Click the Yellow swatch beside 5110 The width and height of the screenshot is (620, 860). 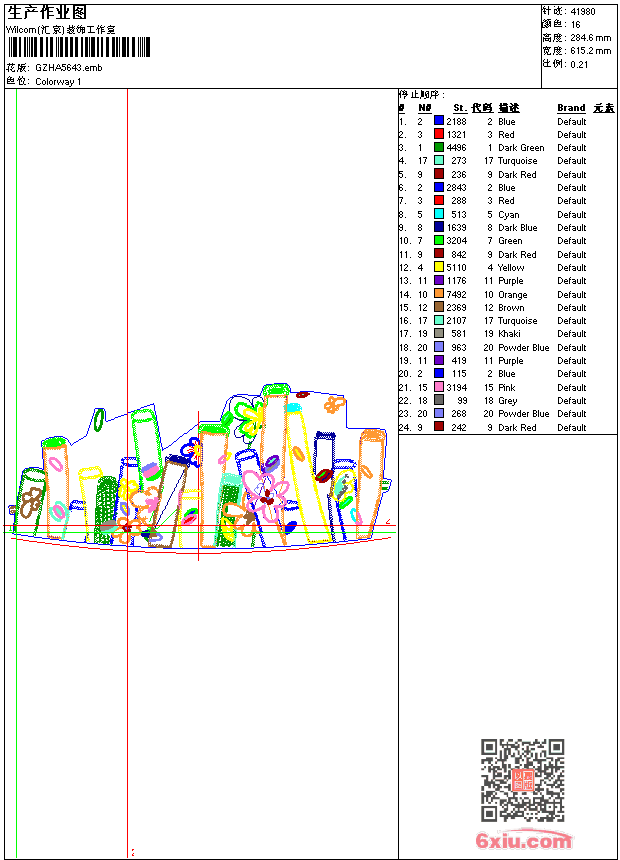[439, 267]
